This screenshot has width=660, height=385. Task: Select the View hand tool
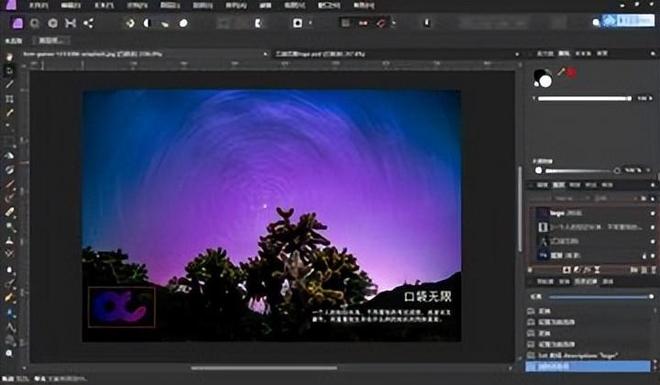(x=9, y=56)
